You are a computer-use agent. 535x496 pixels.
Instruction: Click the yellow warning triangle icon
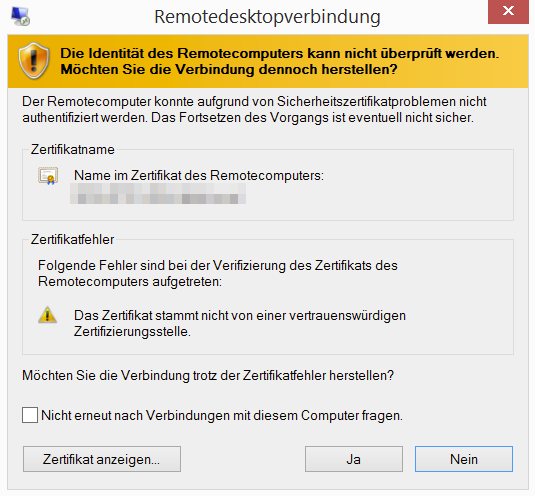click(47, 315)
